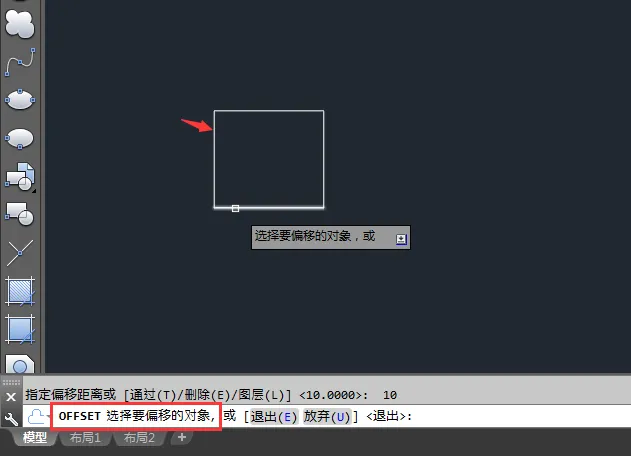631x456 pixels.
Task: Select the Hatch tool
Action: (20, 291)
